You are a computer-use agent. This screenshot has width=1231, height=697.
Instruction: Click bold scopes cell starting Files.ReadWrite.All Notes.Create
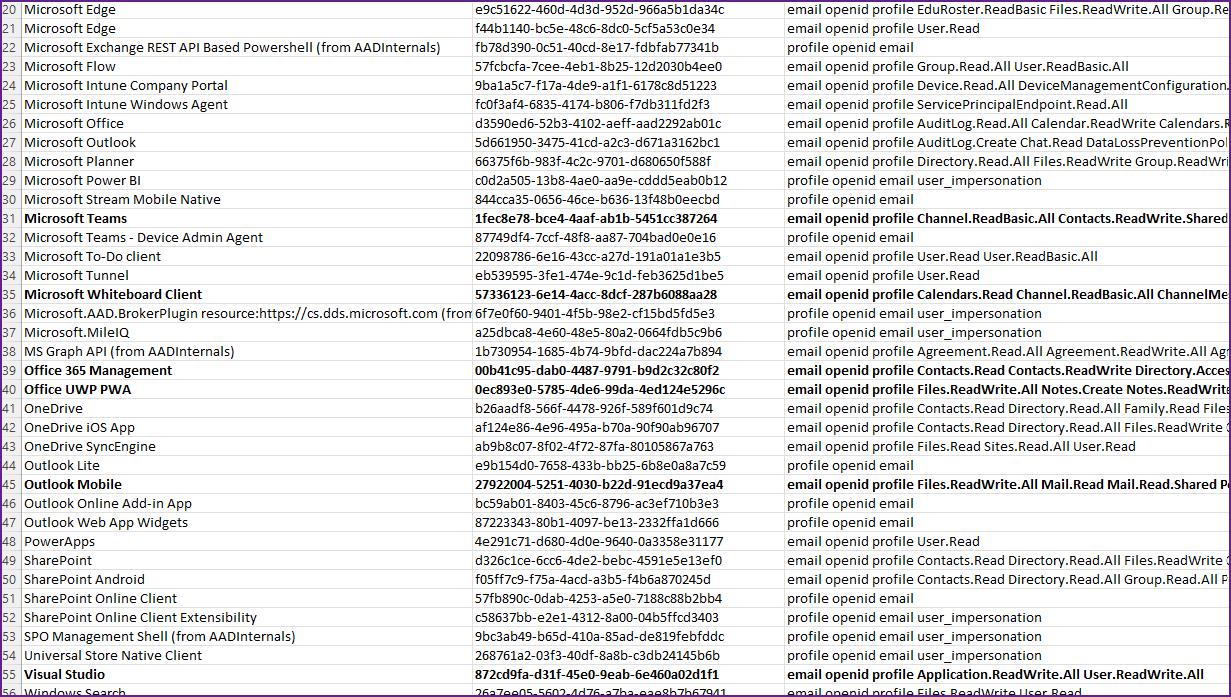coord(1008,390)
